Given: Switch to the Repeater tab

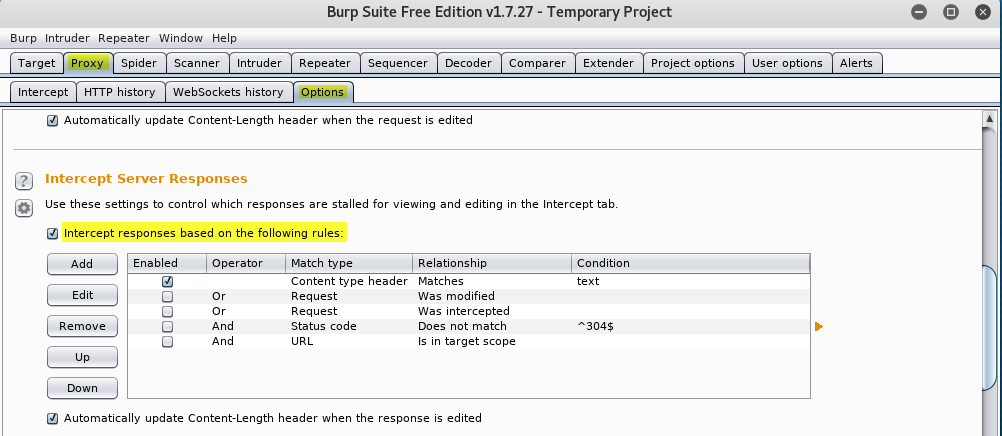Looking at the screenshot, I should click(324, 63).
